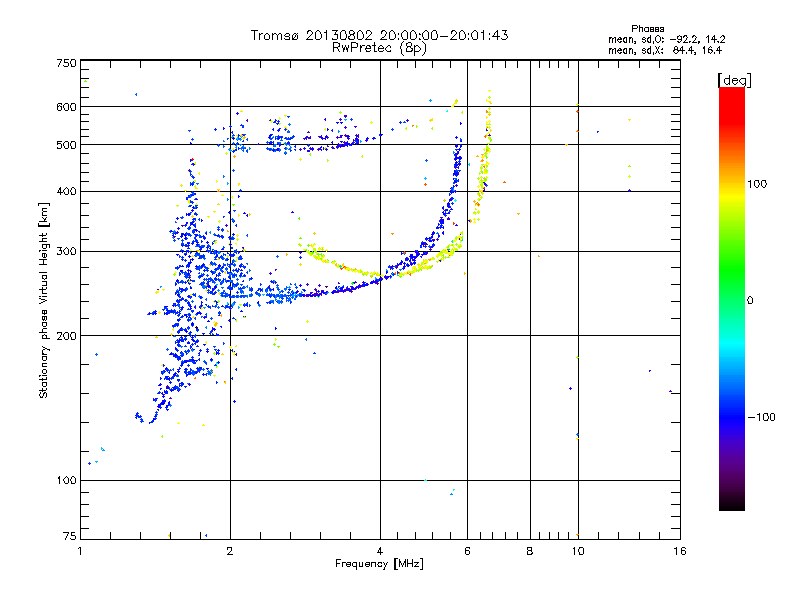The width and height of the screenshot is (800, 600).
Task: Click the 'Stationary phase Virtual Height [km]' axis title
Action: (44, 301)
